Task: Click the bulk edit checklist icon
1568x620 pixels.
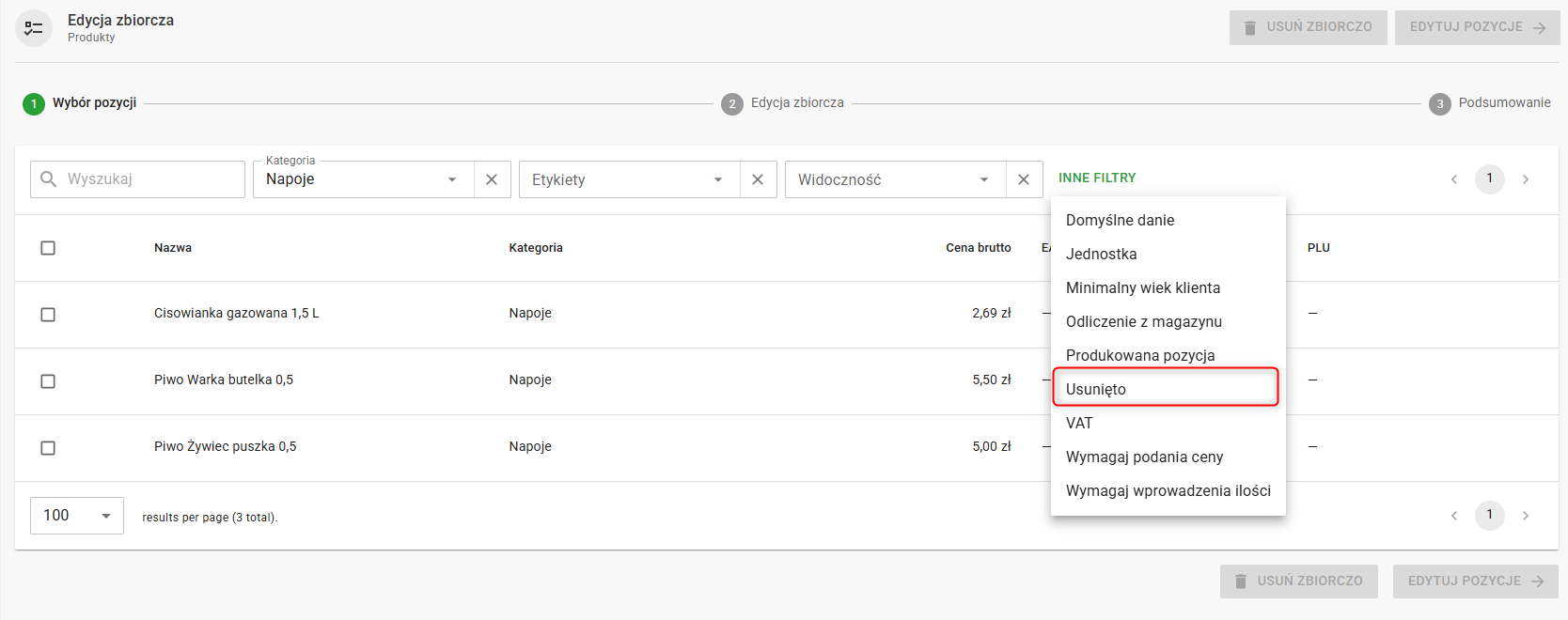Action: point(34,28)
